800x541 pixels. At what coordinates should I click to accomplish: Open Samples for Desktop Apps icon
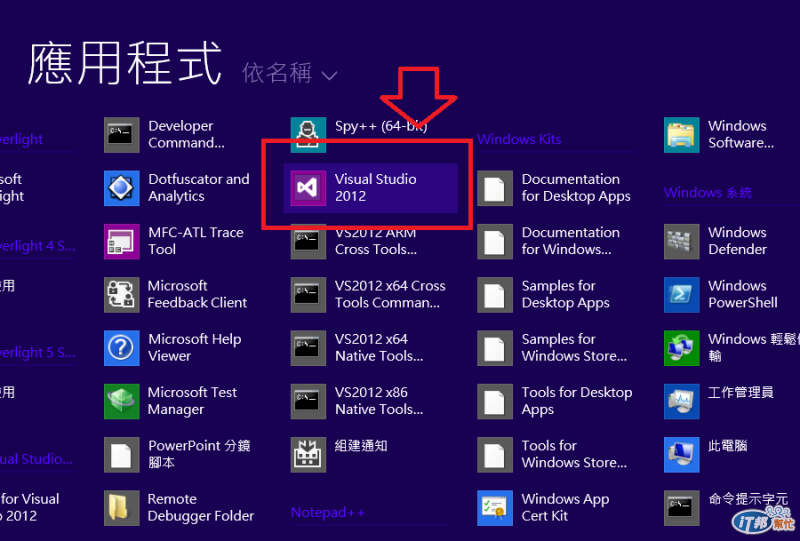(495, 294)
